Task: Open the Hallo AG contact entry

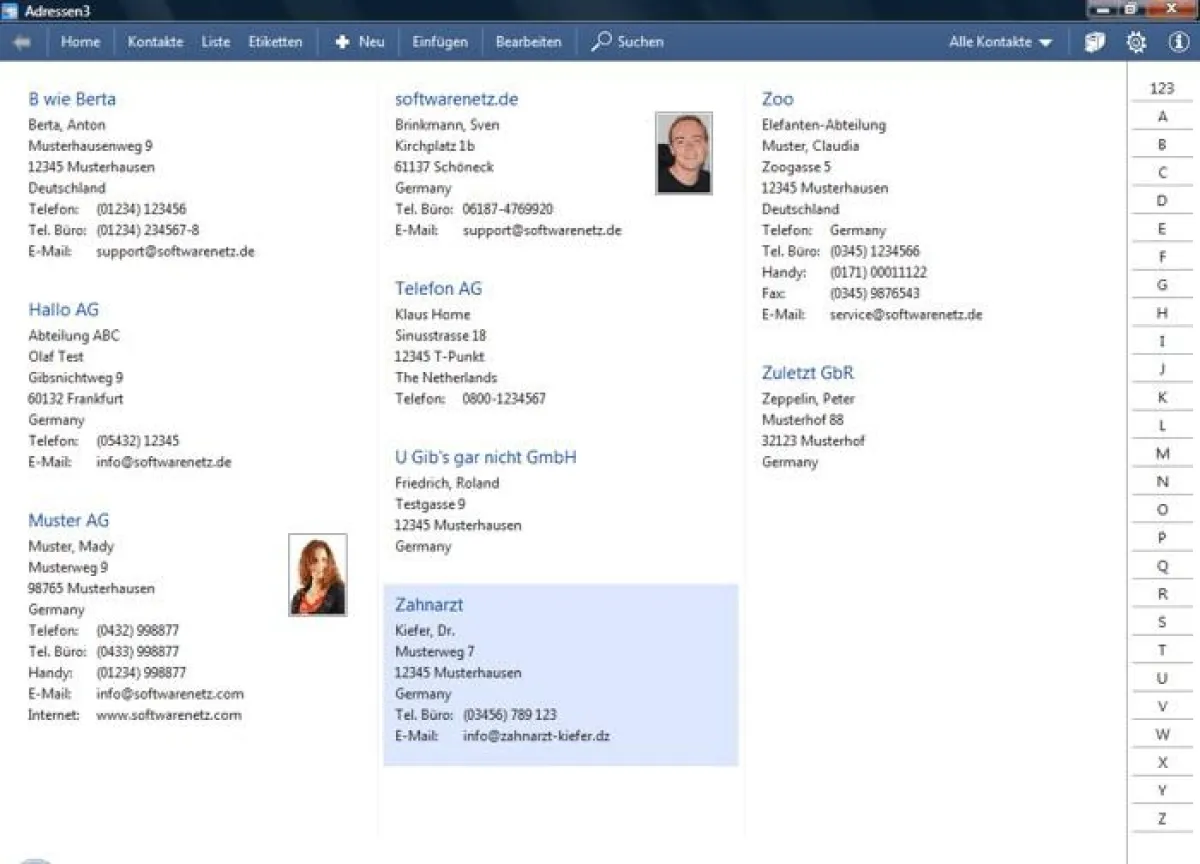Action: 63,309
